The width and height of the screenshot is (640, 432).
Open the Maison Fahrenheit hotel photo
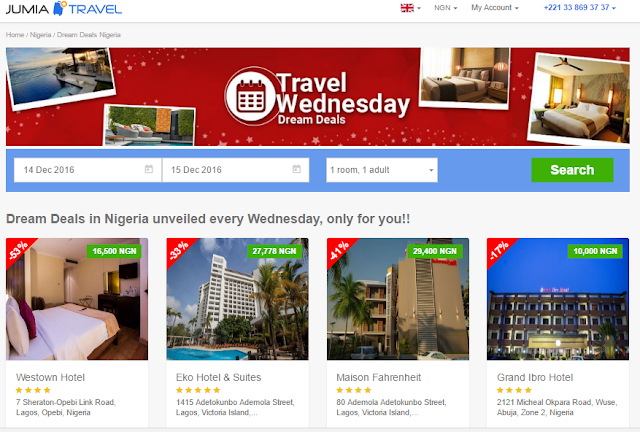(398, 299)
